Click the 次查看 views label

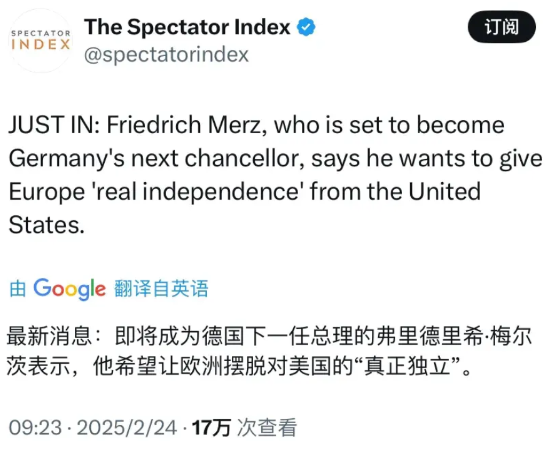click(267, 427)
